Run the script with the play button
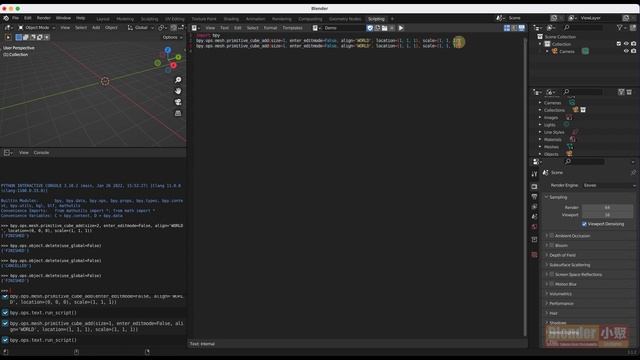 click(x=401, y=28)
